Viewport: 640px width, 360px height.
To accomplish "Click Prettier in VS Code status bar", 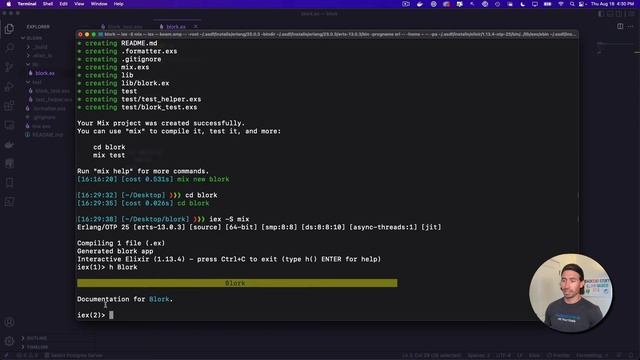I will 557,356.
